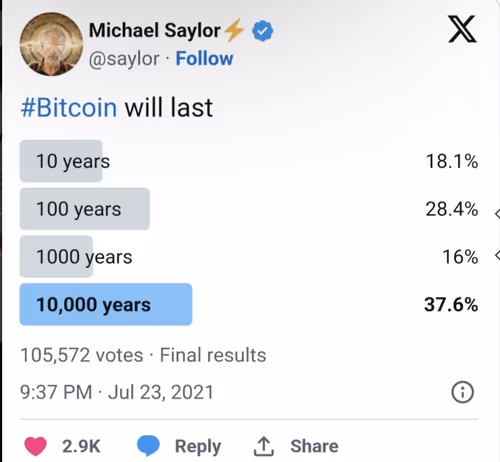
Task: Open the 9:37 PM Jul 23, 2021 timestamp
Action: click(x=117, y=392)
